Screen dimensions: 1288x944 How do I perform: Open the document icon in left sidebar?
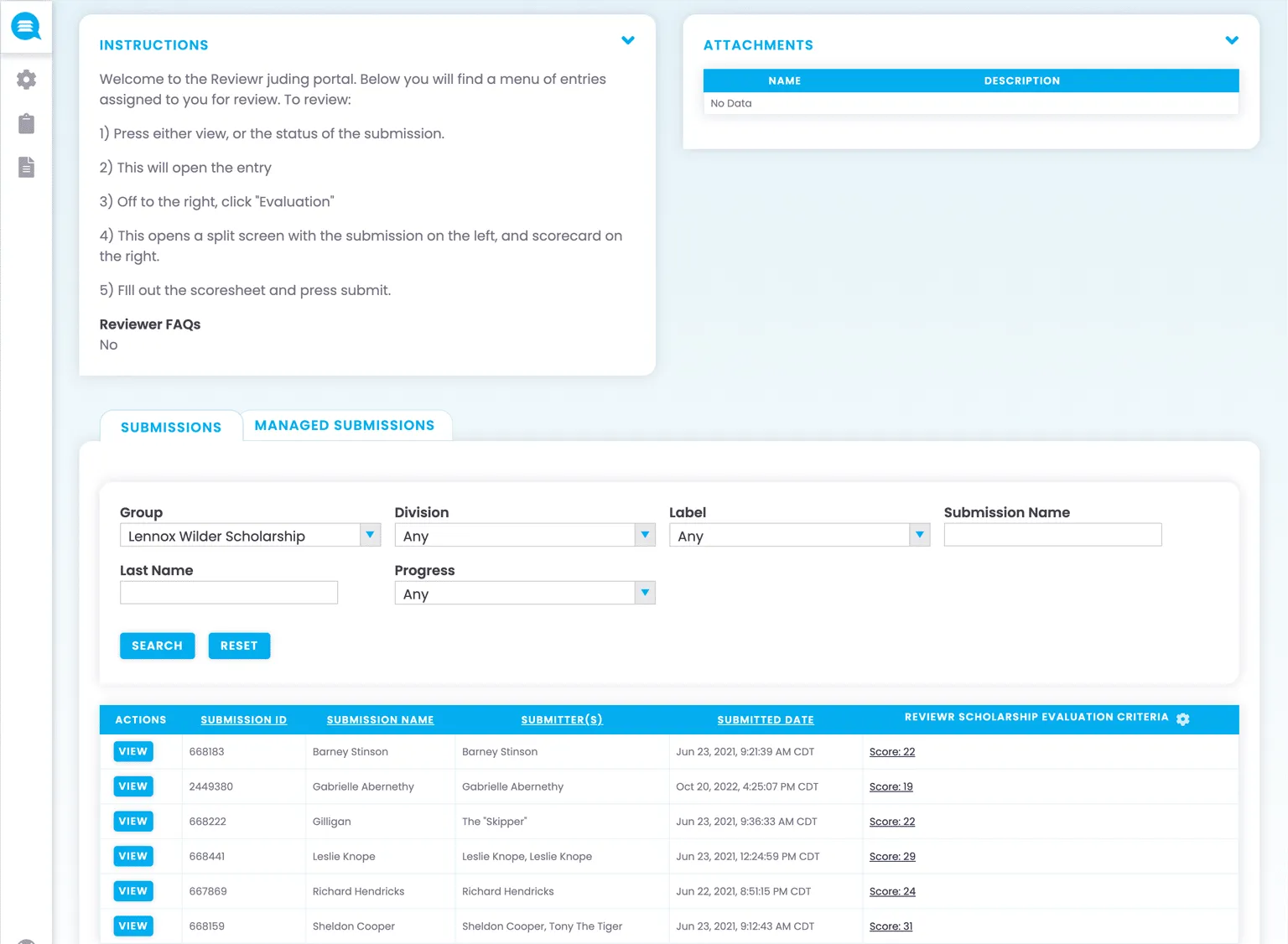tap(26, 167)
